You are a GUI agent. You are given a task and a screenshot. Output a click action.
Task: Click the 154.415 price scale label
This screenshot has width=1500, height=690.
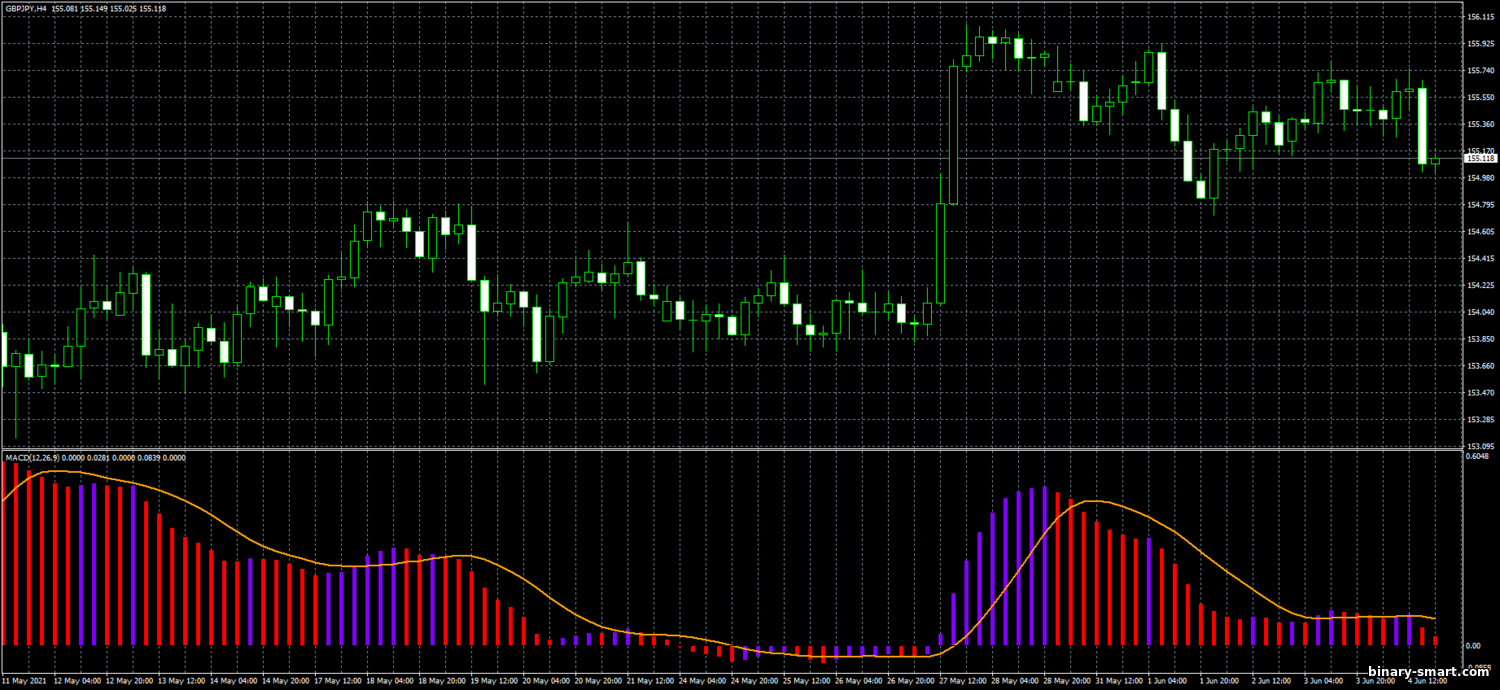point(1481,259)
